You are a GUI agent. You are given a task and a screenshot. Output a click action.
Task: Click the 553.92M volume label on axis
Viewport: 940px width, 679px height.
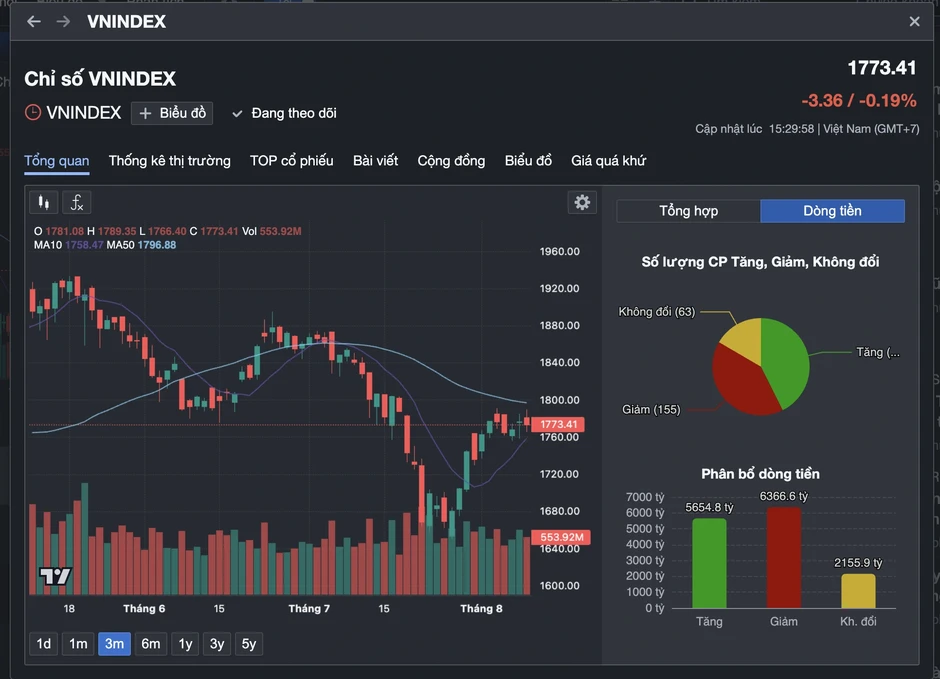562,537
